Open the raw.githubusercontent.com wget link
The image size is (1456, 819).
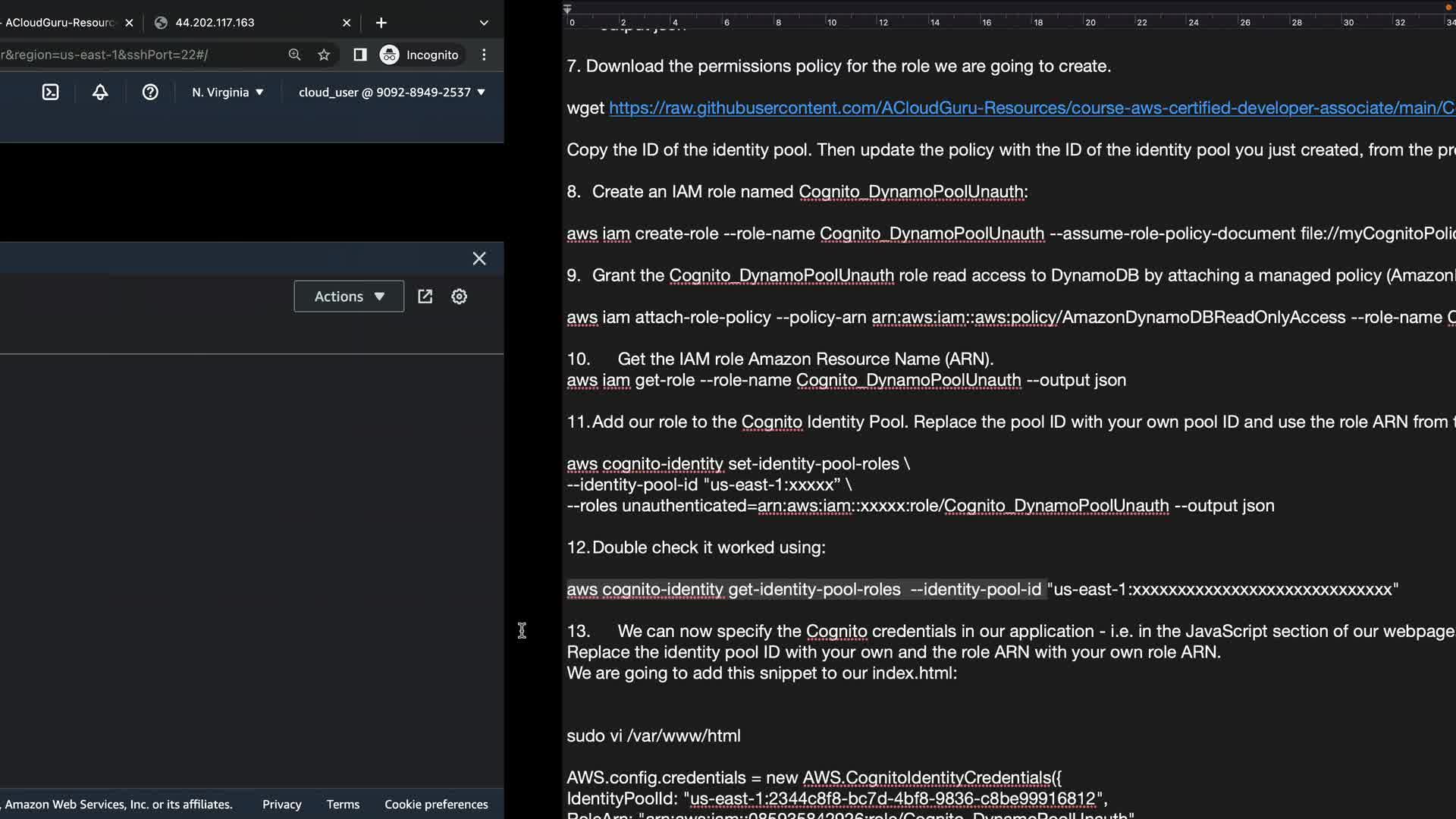click(1031, 108)
